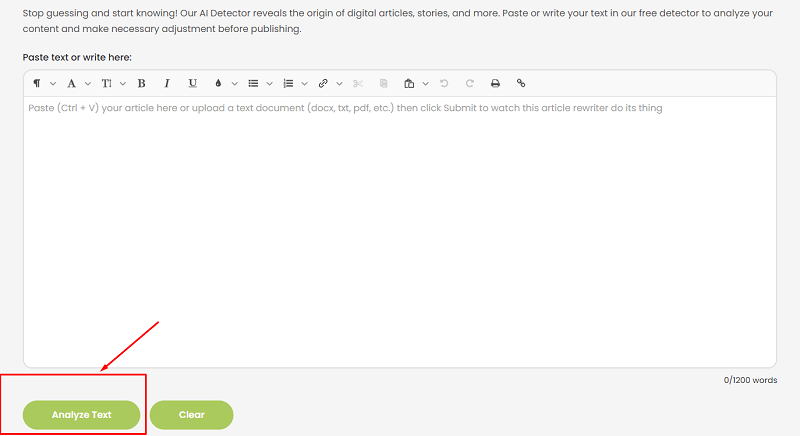Toggle underline formatting
This screenshot has height=436, width=800.
coord(192,83)
